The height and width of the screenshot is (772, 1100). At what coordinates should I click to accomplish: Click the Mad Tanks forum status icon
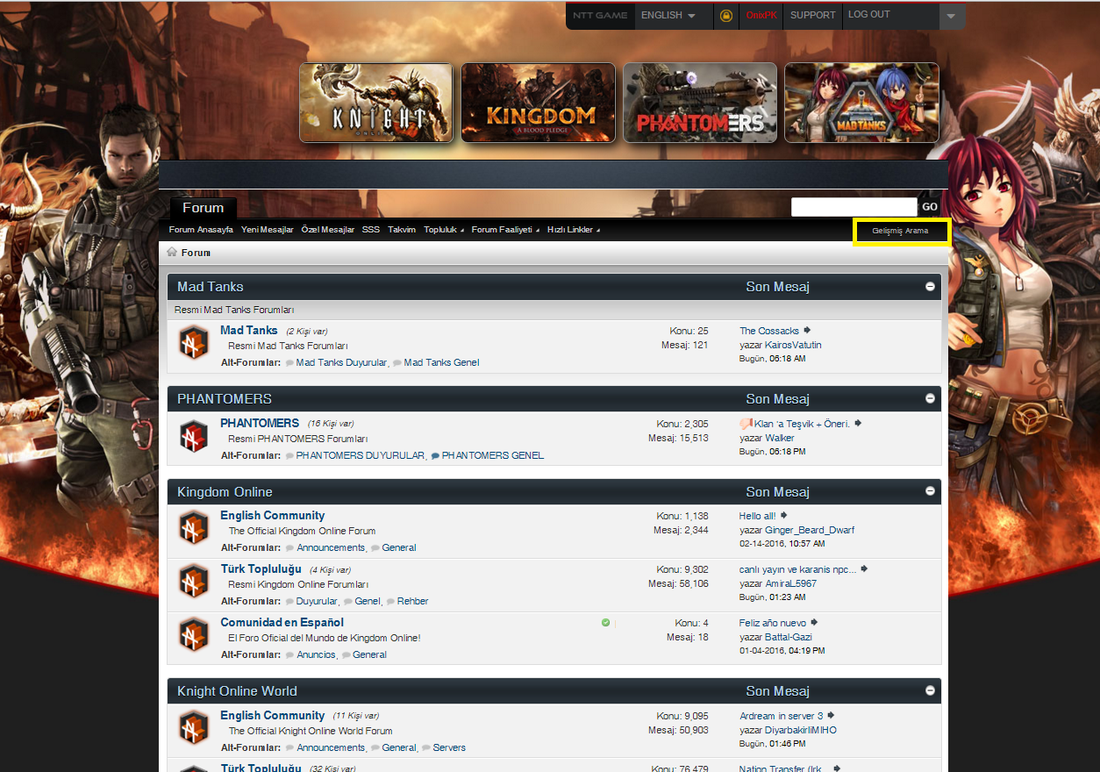point(194,343)
